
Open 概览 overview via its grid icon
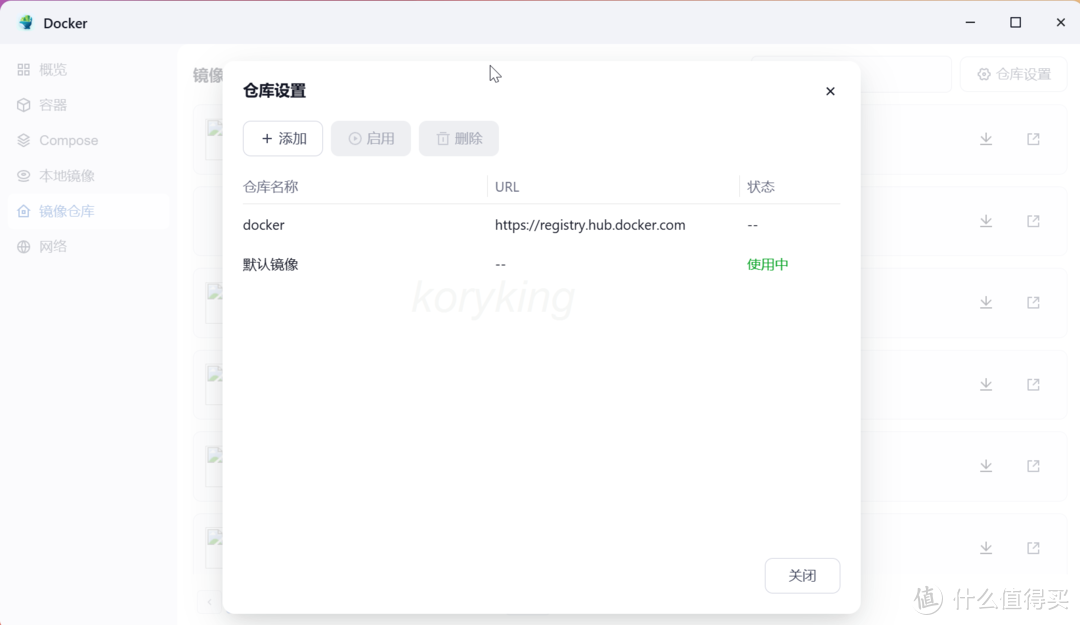click(x=22, y=69)
